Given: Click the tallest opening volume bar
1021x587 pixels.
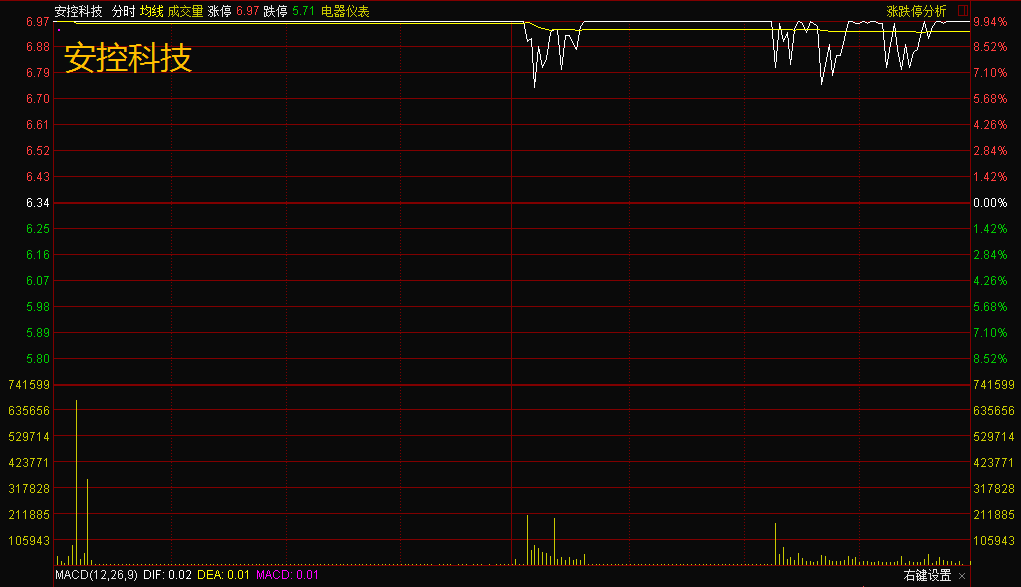Looking at the screenshot, I should 76,482.
